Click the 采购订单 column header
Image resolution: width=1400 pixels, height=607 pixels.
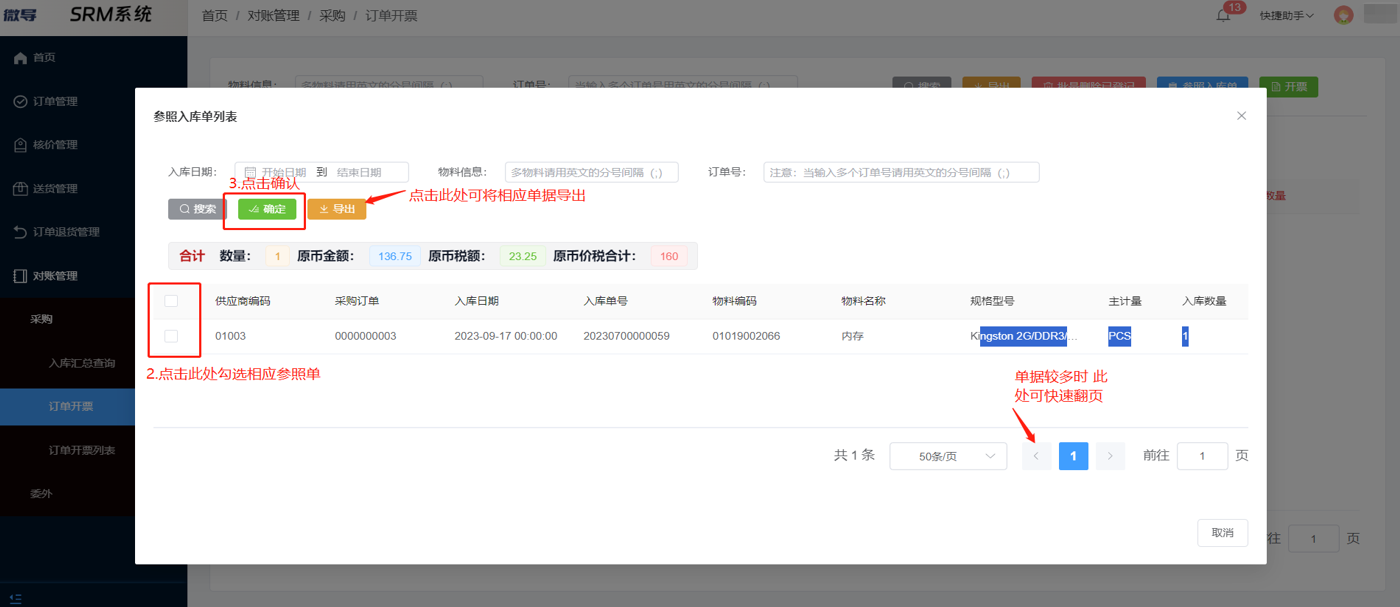coord(357,301)
